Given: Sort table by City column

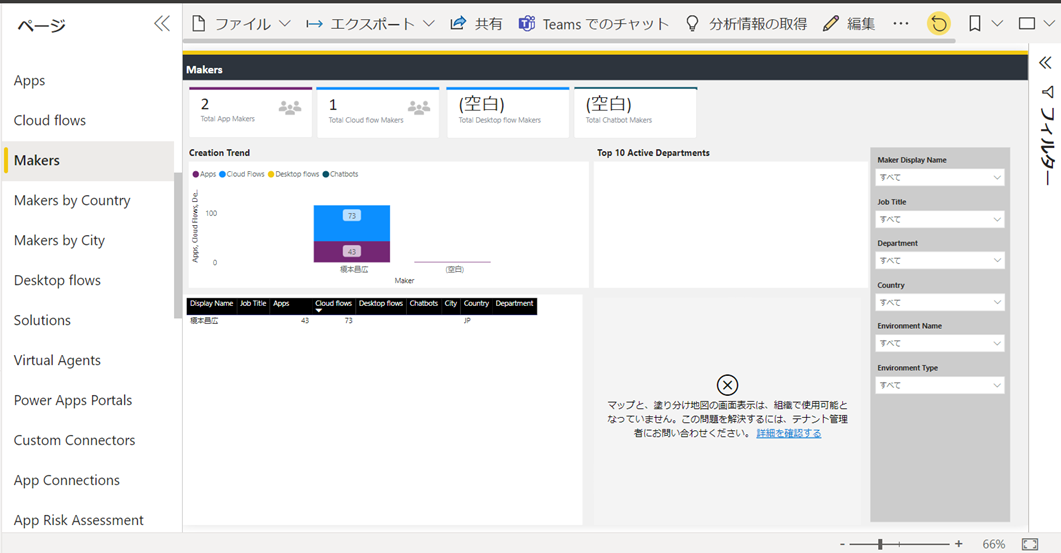Looking at the screenshot, I should [451, 304].
